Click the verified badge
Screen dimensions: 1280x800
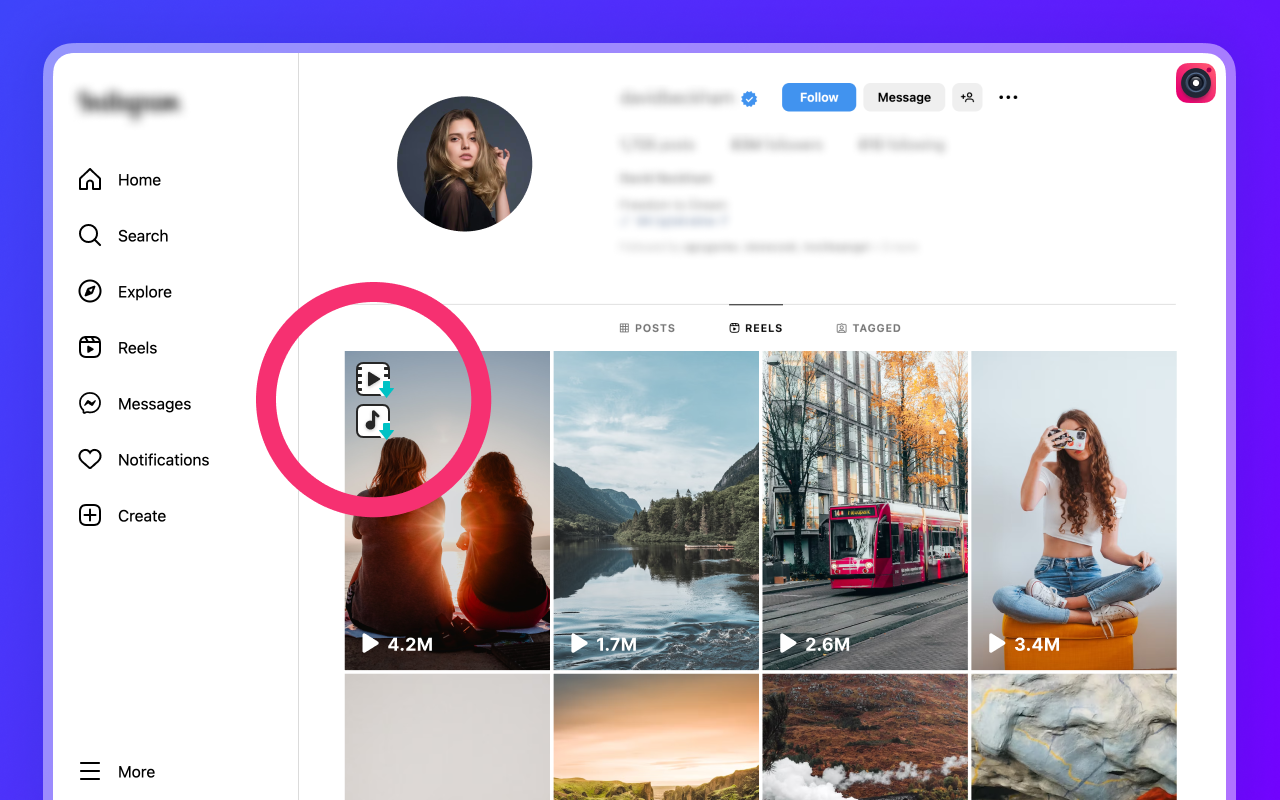pos(749,98)
